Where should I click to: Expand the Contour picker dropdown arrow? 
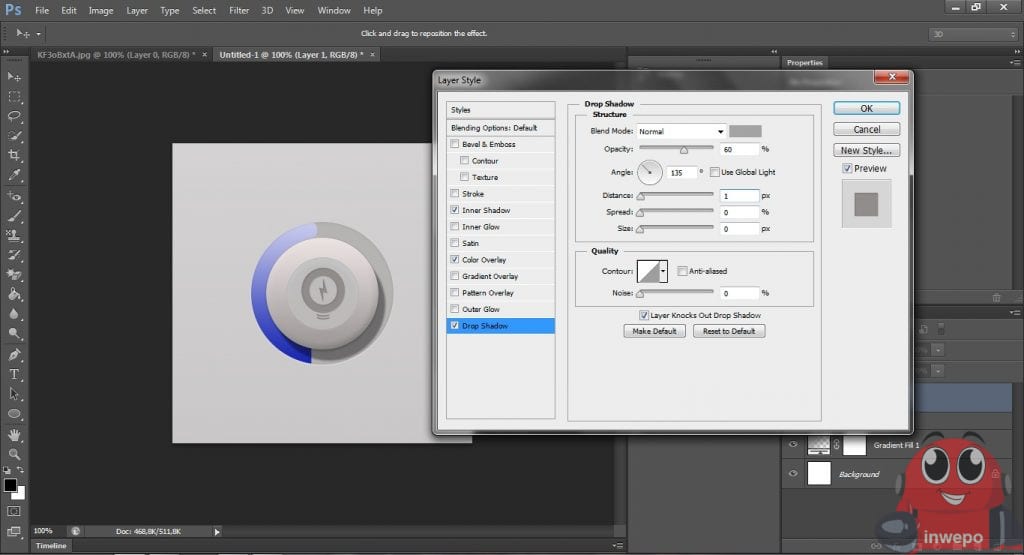point(663,271)
